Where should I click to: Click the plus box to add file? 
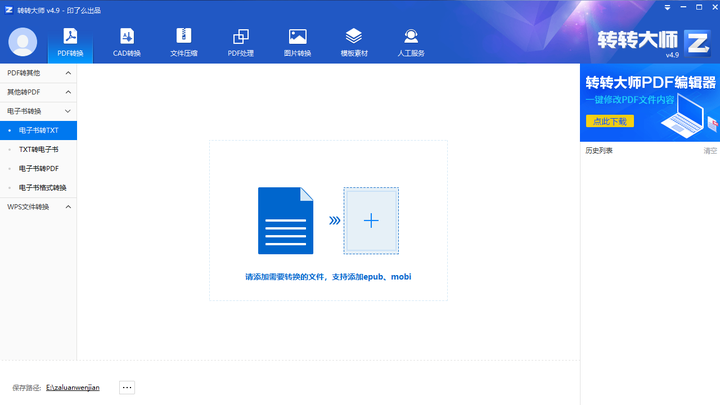pyautogui.click(x=371, y=221)
